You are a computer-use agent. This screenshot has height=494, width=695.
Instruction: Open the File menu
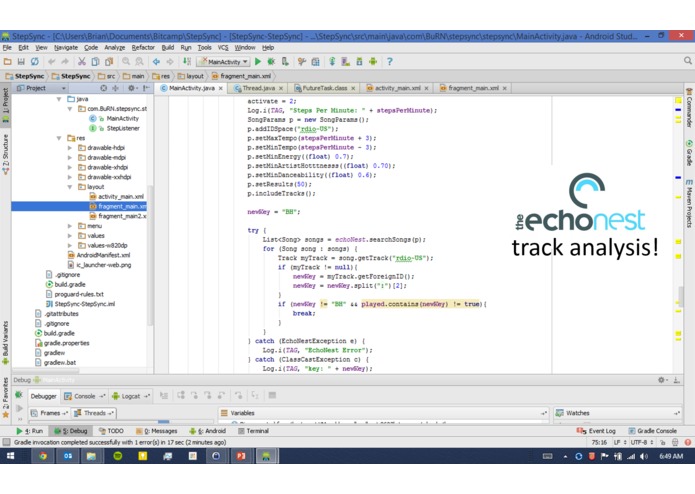point(7,47)
